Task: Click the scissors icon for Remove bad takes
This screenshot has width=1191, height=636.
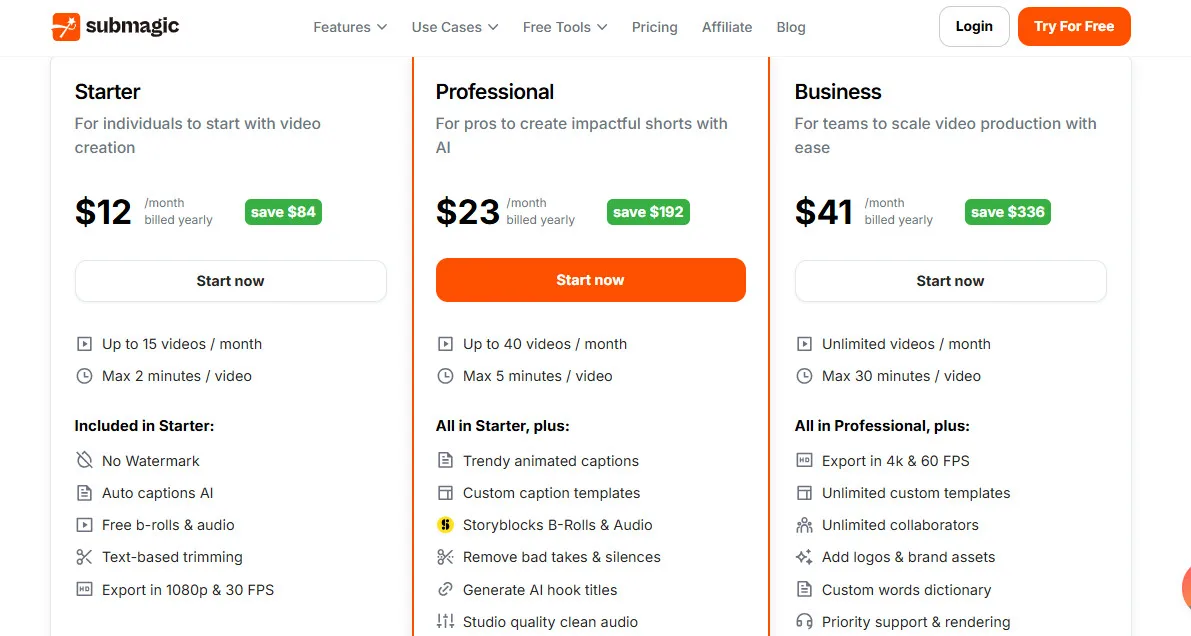Action: coord(444,557)
